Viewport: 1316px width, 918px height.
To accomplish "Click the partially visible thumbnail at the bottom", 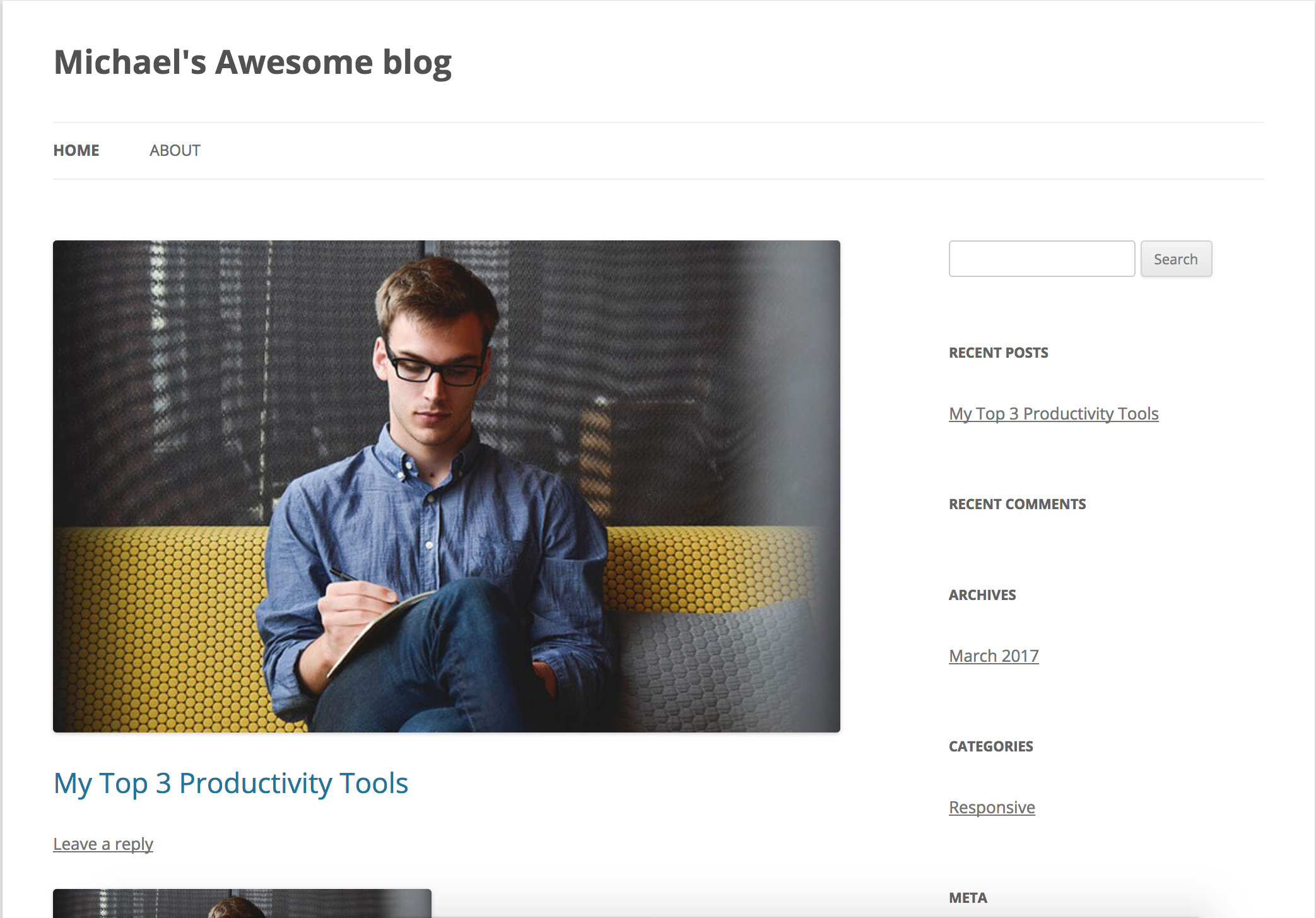I will pos(242,903).
